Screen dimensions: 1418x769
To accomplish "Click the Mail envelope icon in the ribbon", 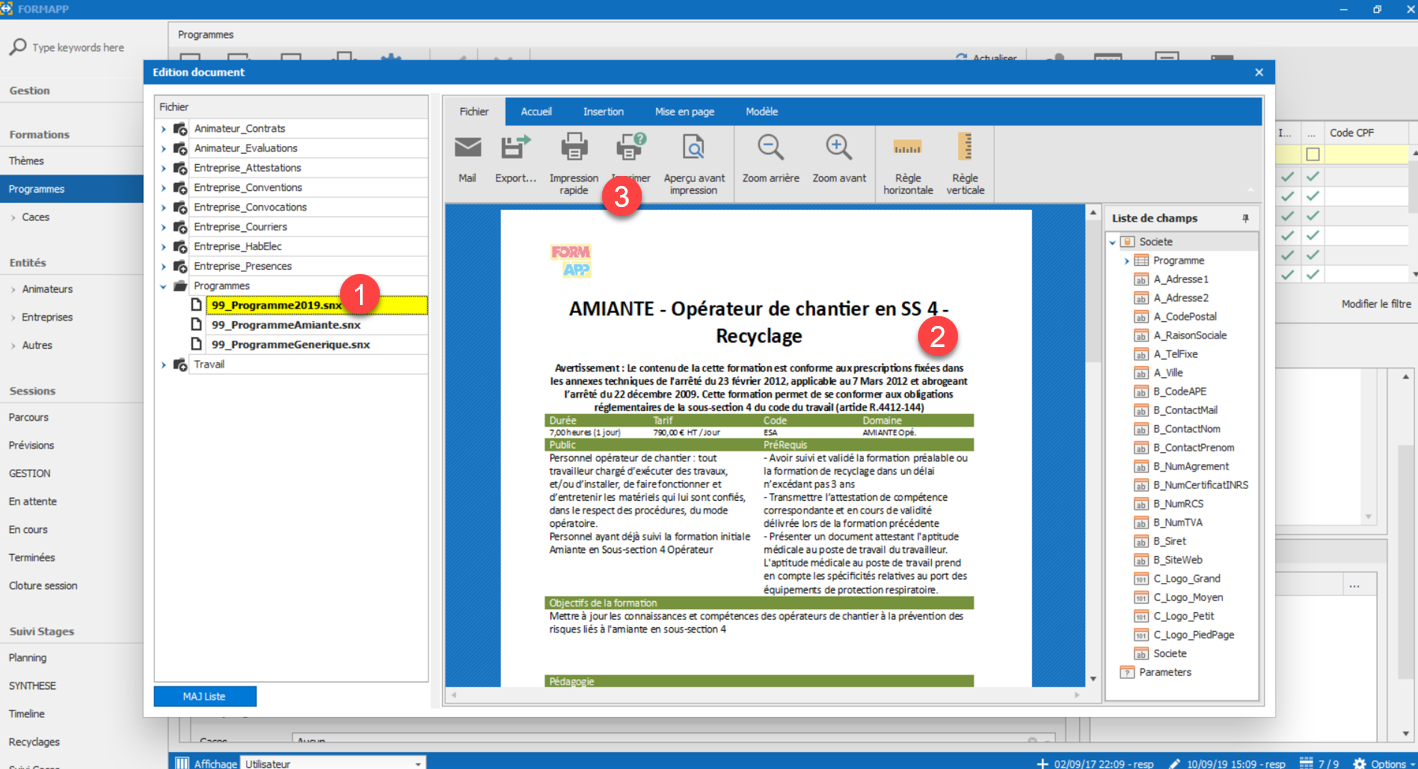I will 467,148.
